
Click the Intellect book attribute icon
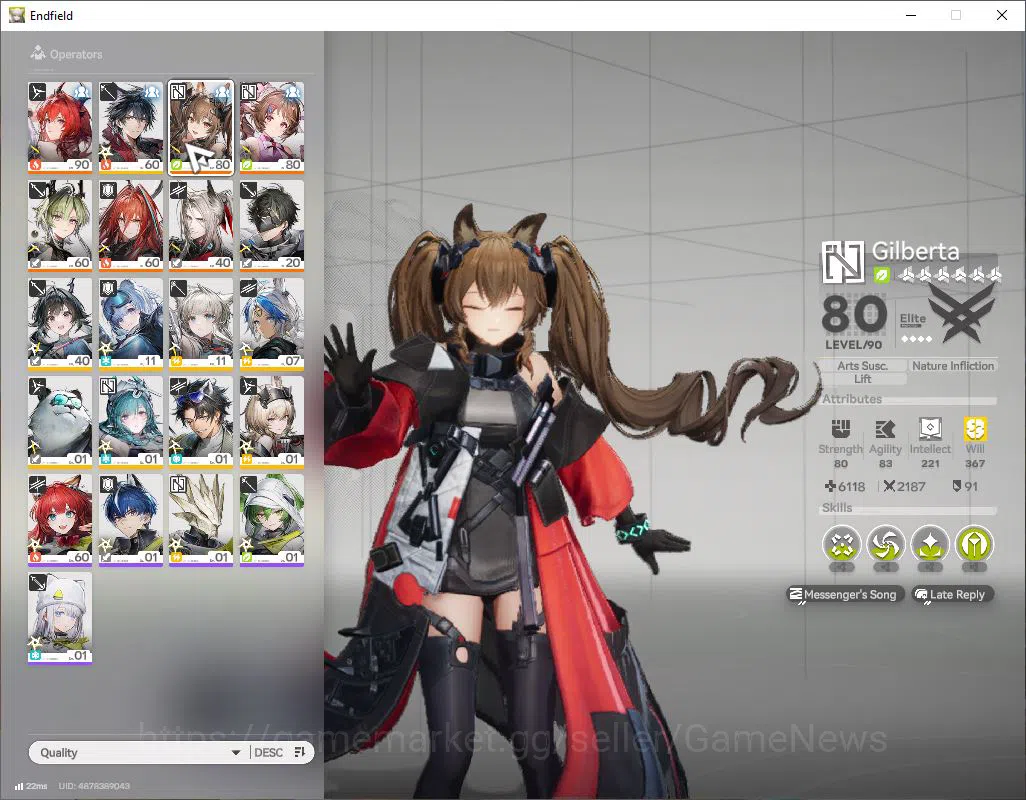[x=930, y=428]
